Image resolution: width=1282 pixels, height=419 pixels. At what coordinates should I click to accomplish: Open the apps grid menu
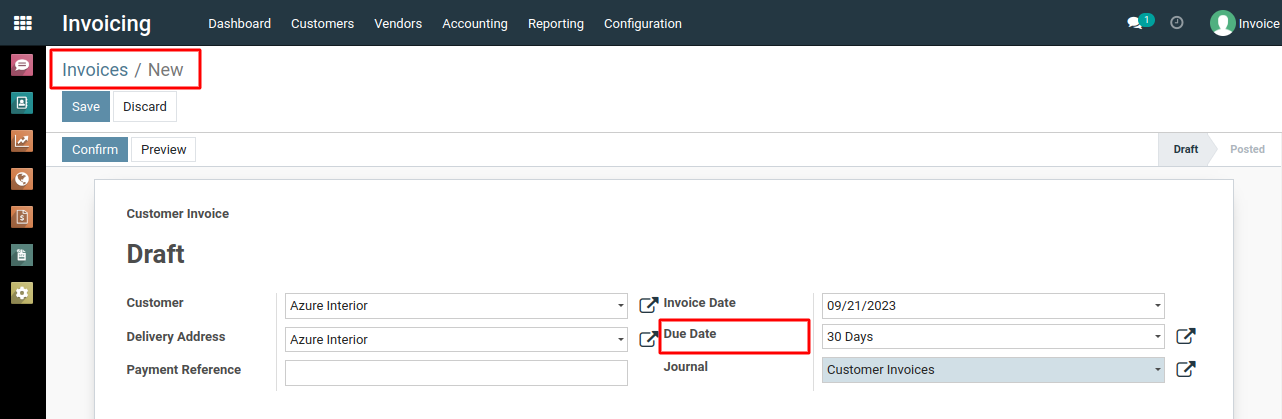(x=22, y=23)
